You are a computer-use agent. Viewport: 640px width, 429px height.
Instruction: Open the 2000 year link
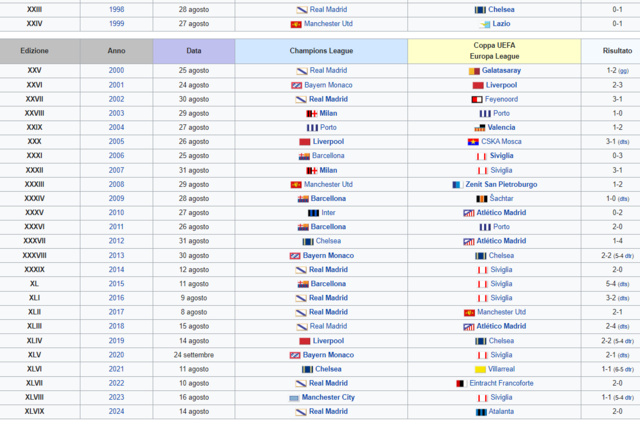(116, 70)
